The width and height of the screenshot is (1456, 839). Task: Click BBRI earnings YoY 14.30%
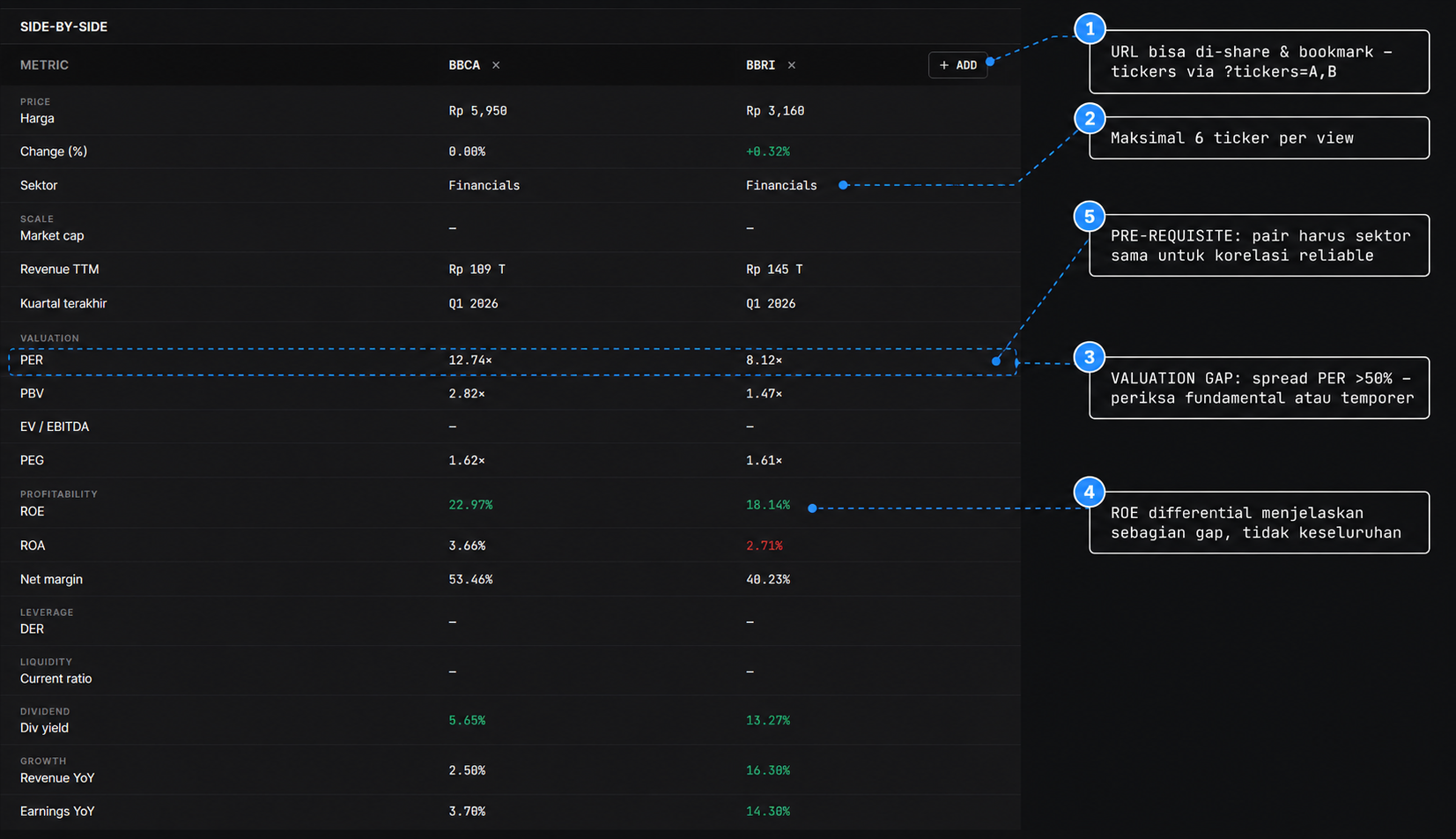pos(768,812)
